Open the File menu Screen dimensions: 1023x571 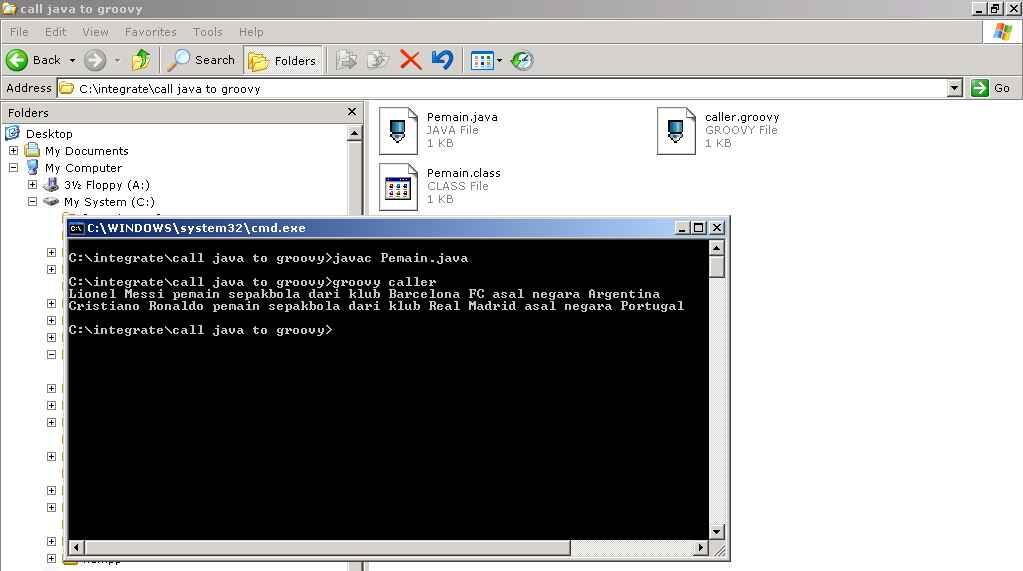pyautogui.click(x=19, y=31)
